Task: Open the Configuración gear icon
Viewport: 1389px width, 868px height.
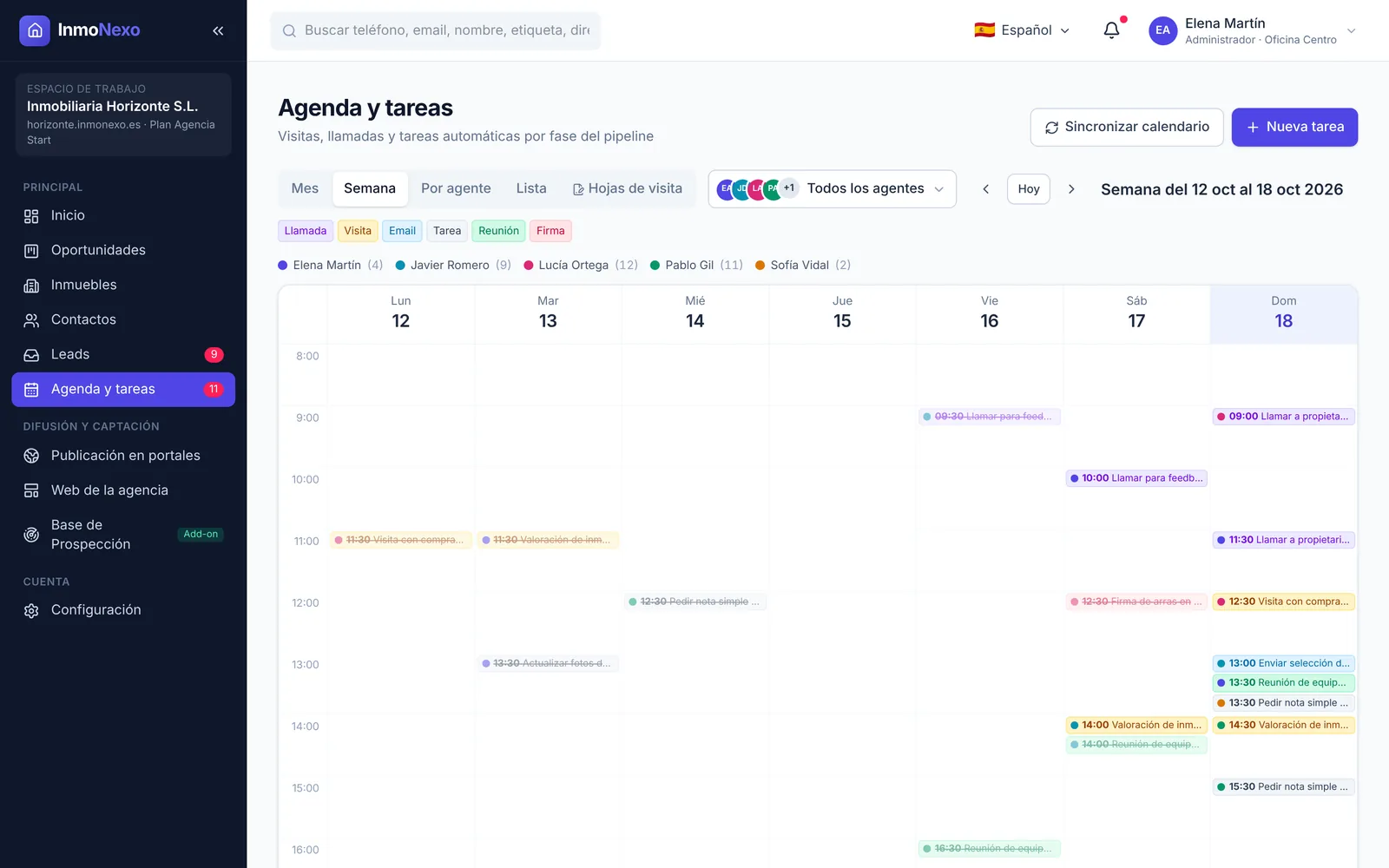Action: coord(31,610)
